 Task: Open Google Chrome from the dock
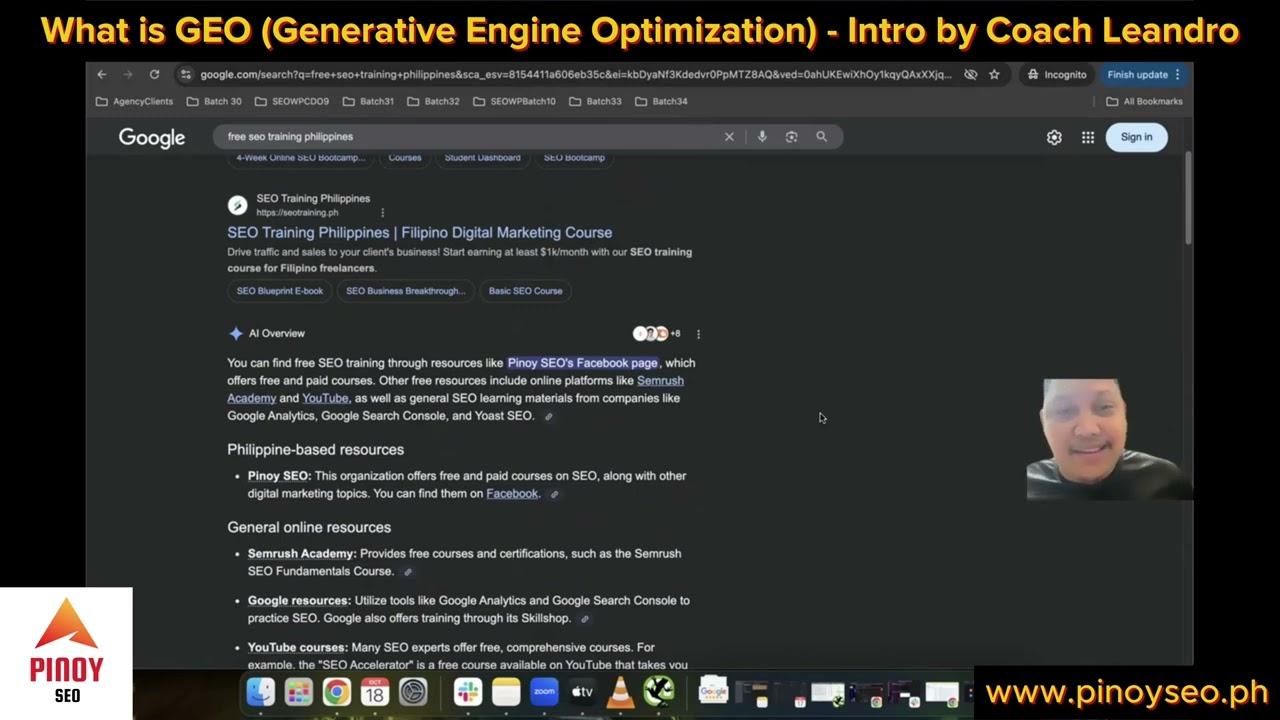coord(336,692)
